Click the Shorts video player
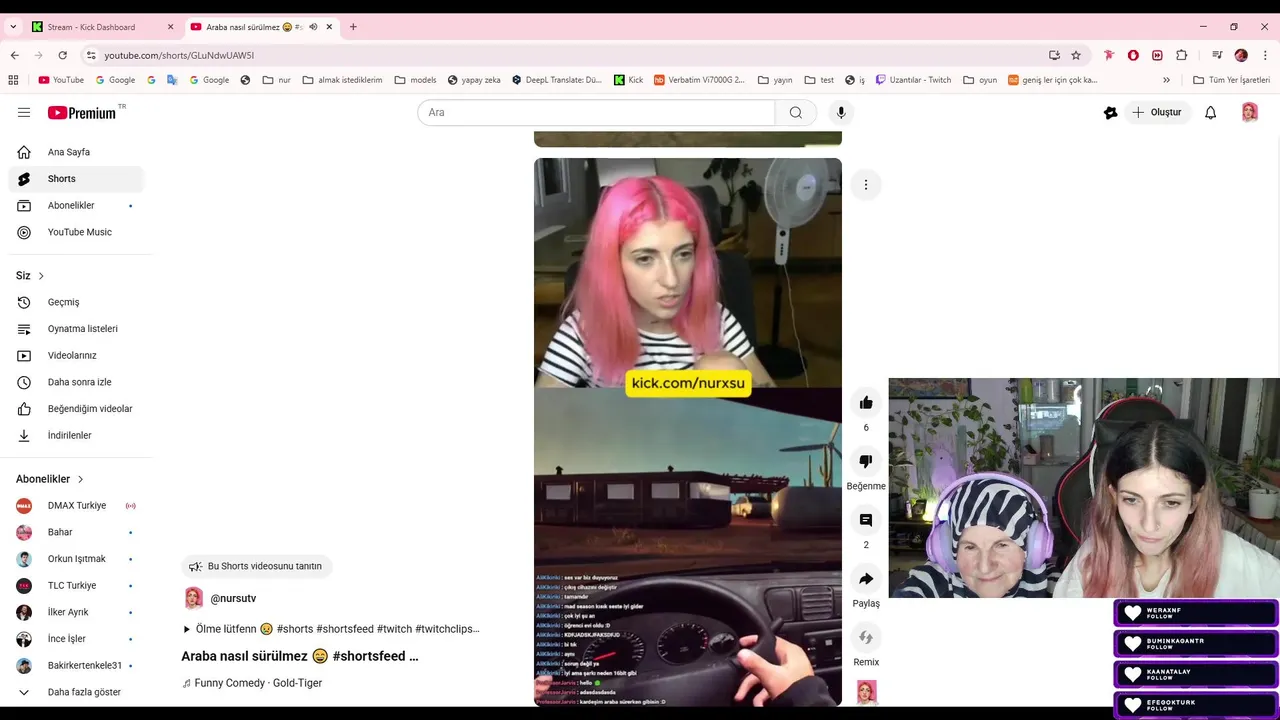The image size is (1280, 720). click(688, 432)
